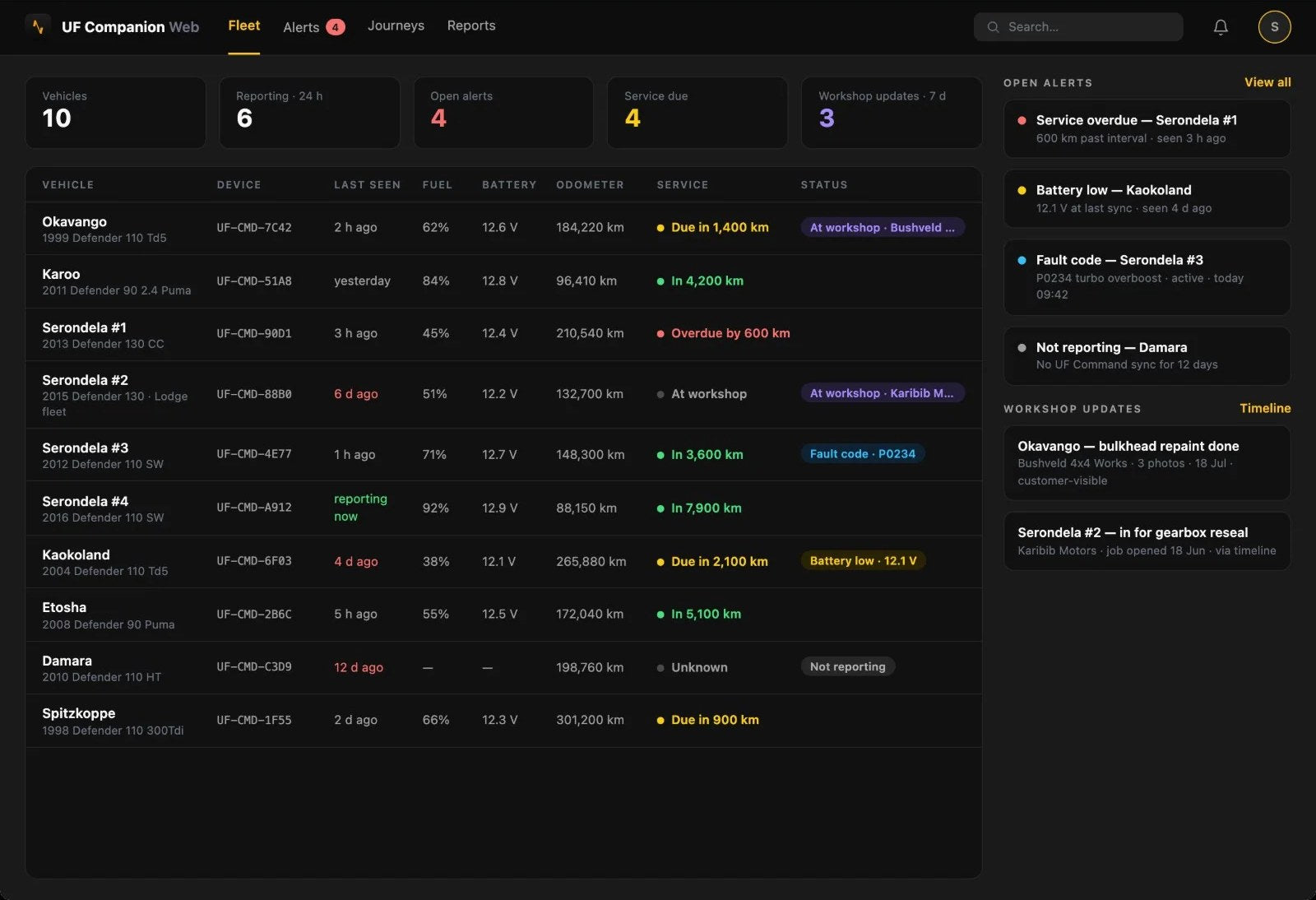Open the Alerts tab
The width and height of the screenshot is (1316, 900).
(313, 27)
